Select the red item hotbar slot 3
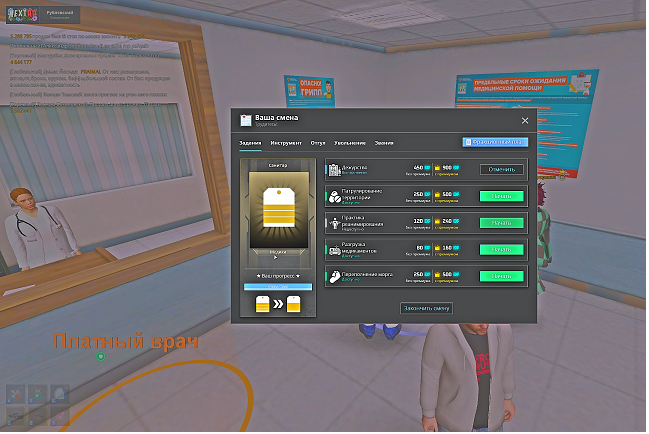This screenshot has height=434, width=649. point(60,417)
